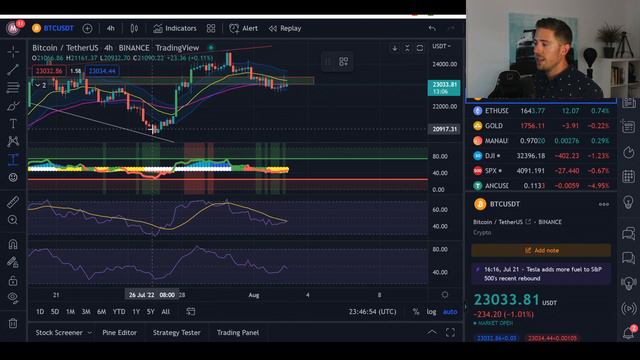Toggle percent scale mode
Viewport: 640px width, 360px height.
point(416,311)
